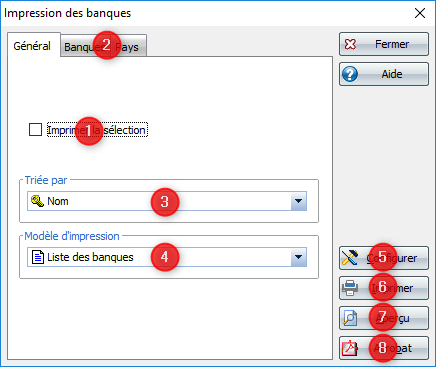Image resolution: width=436 pixels, height=367 pixels.
Task: Click the magnifier page Aperçu icon
Action: 350,318
